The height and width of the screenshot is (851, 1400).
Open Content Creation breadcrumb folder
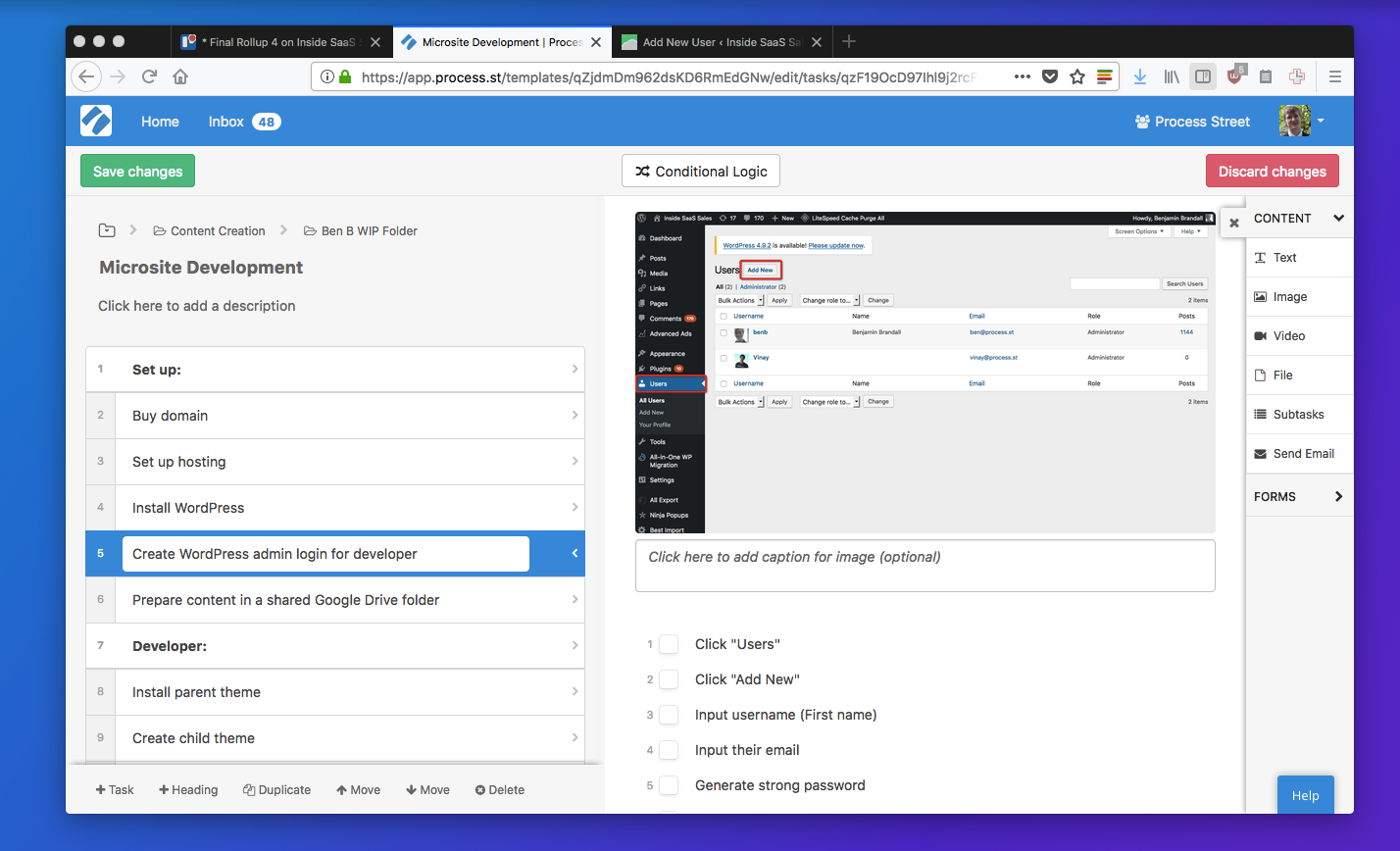(209, 230)
